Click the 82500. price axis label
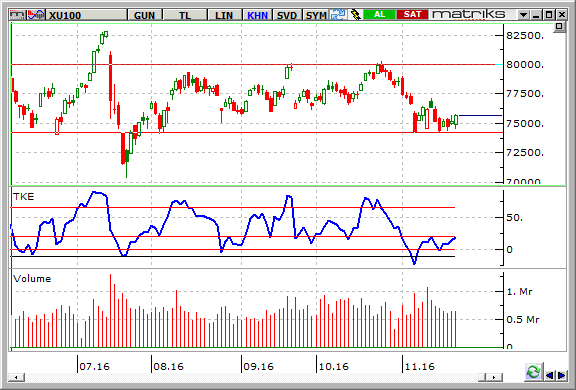This screenshot has width=576, height=390. pyautogui.click(x=525, y=36)
